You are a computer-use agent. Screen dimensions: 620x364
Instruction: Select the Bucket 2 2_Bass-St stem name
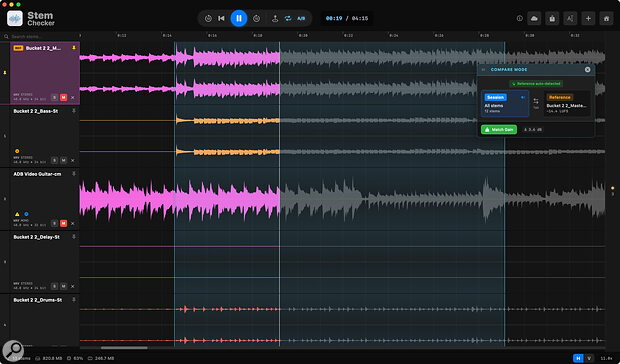point(36,111)
